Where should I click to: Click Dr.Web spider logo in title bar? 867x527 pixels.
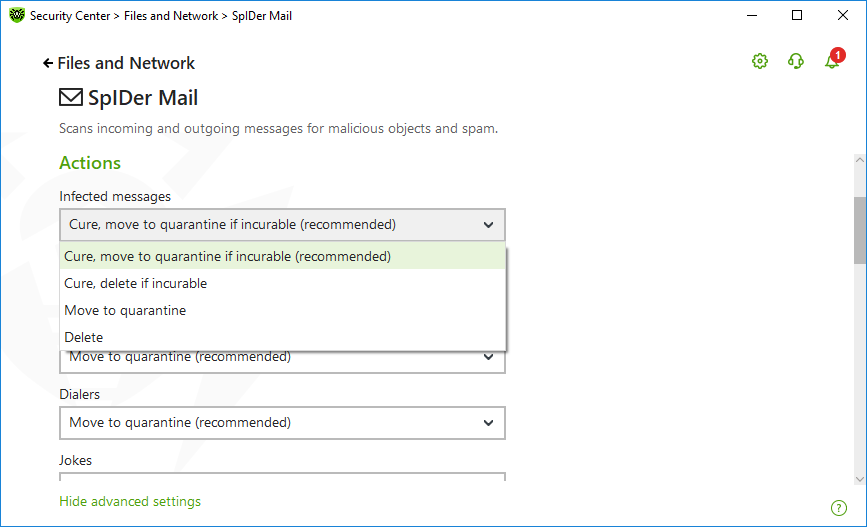point(16,16)
